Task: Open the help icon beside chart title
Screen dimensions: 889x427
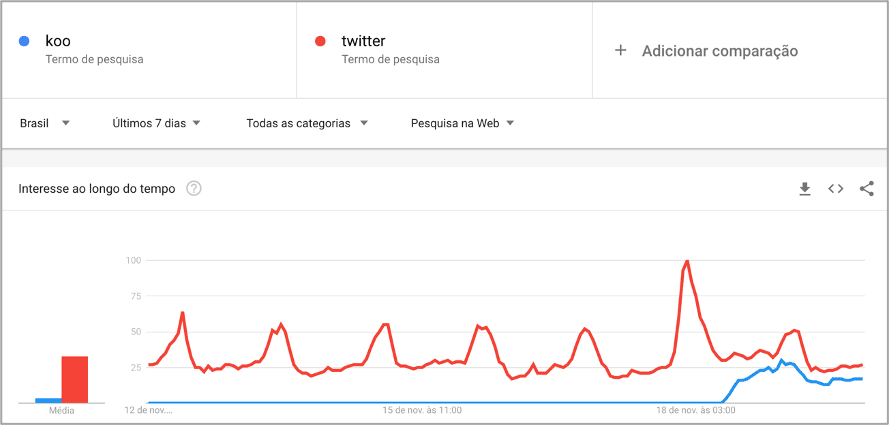Action: (194, 188)
